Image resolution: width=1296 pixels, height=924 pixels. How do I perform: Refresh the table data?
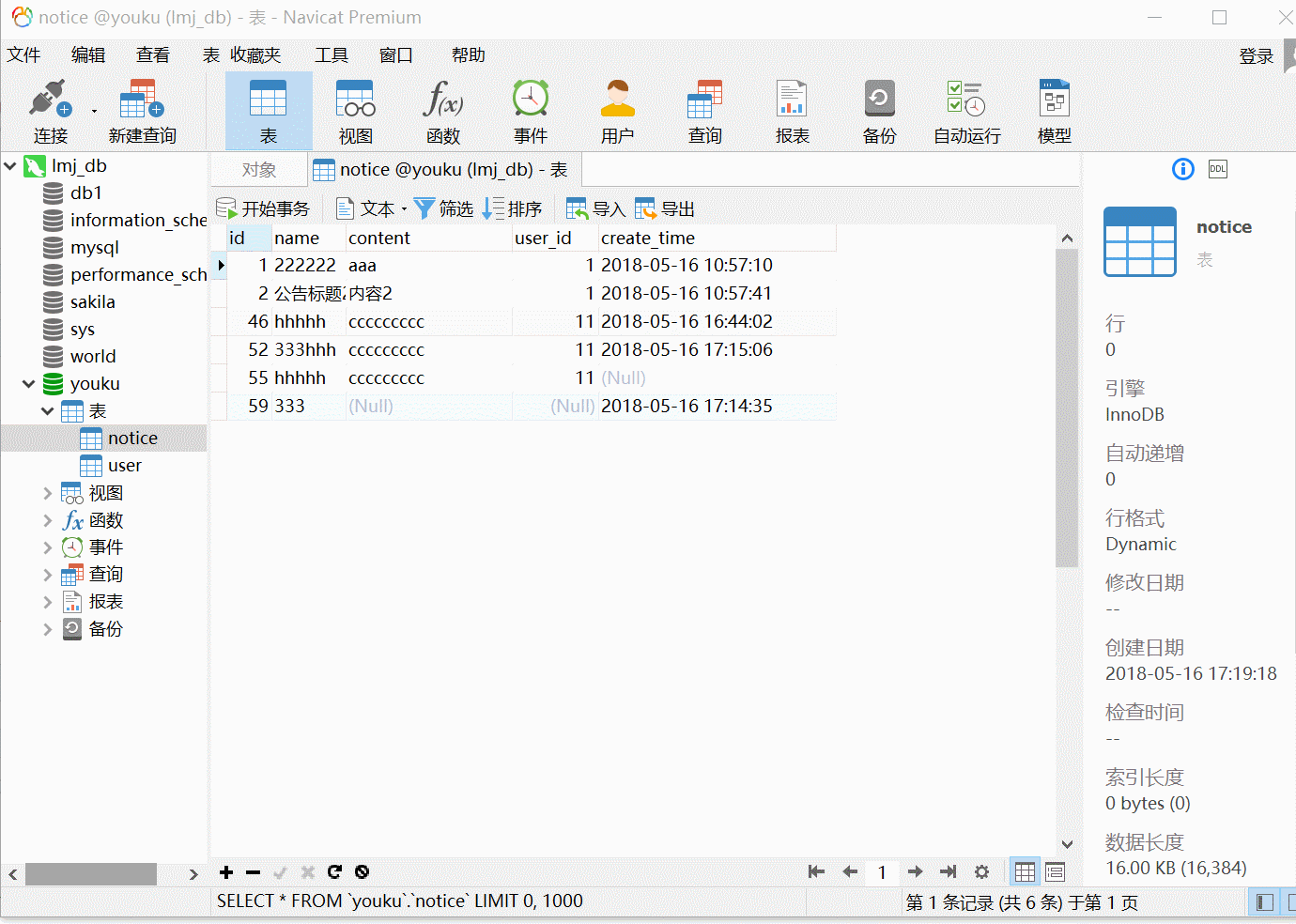click(x=334, y=872)
